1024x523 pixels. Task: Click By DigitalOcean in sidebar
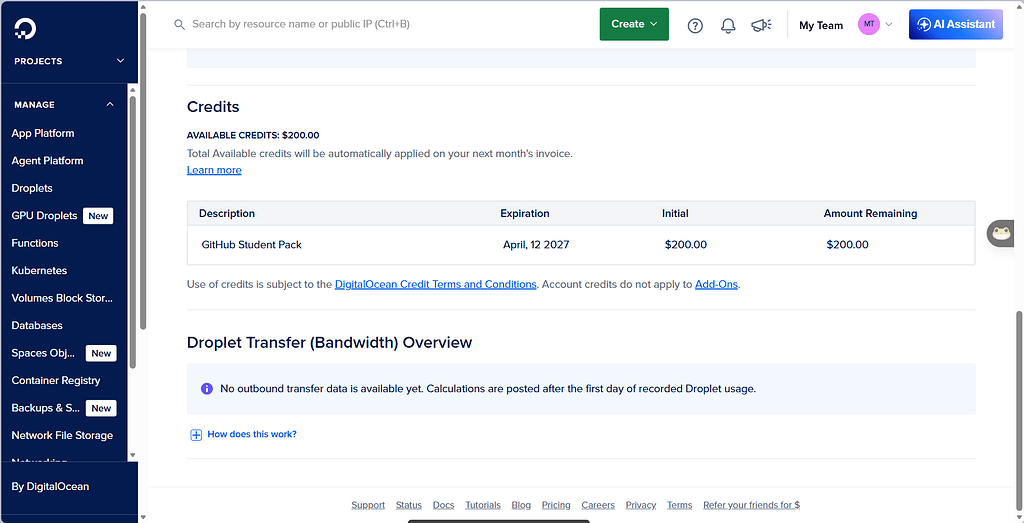click(x=50, y=486)
